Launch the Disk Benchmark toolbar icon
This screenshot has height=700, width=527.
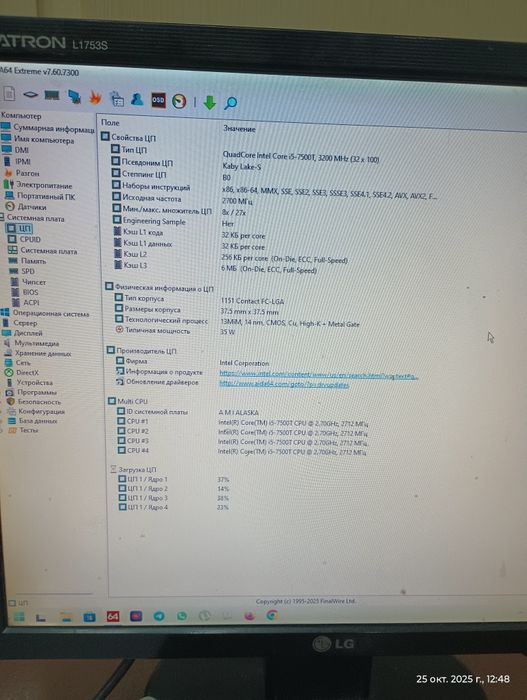[30, 94]
